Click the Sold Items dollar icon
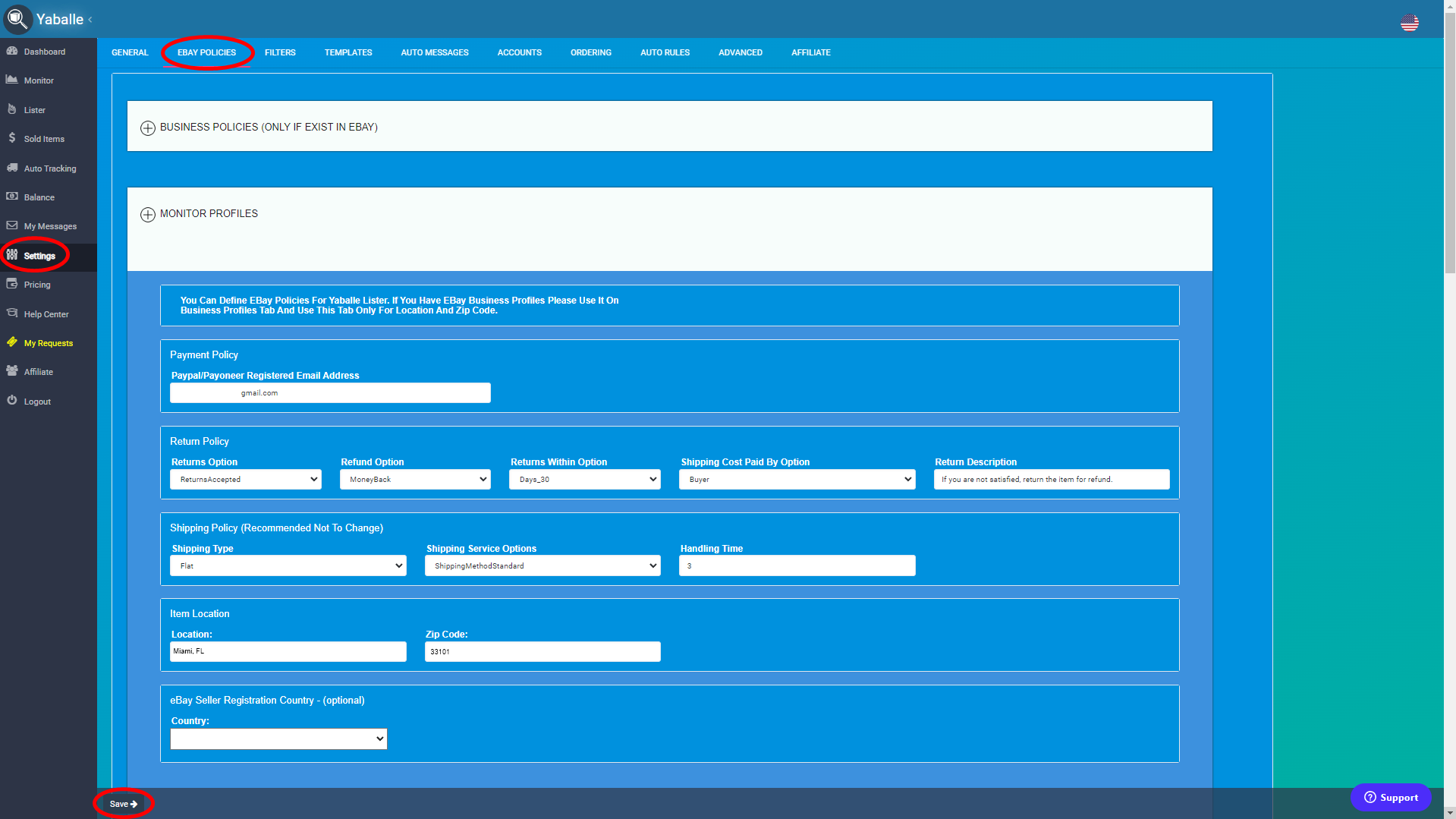Screen dimensions: 1456x819 tap(12, 138)
